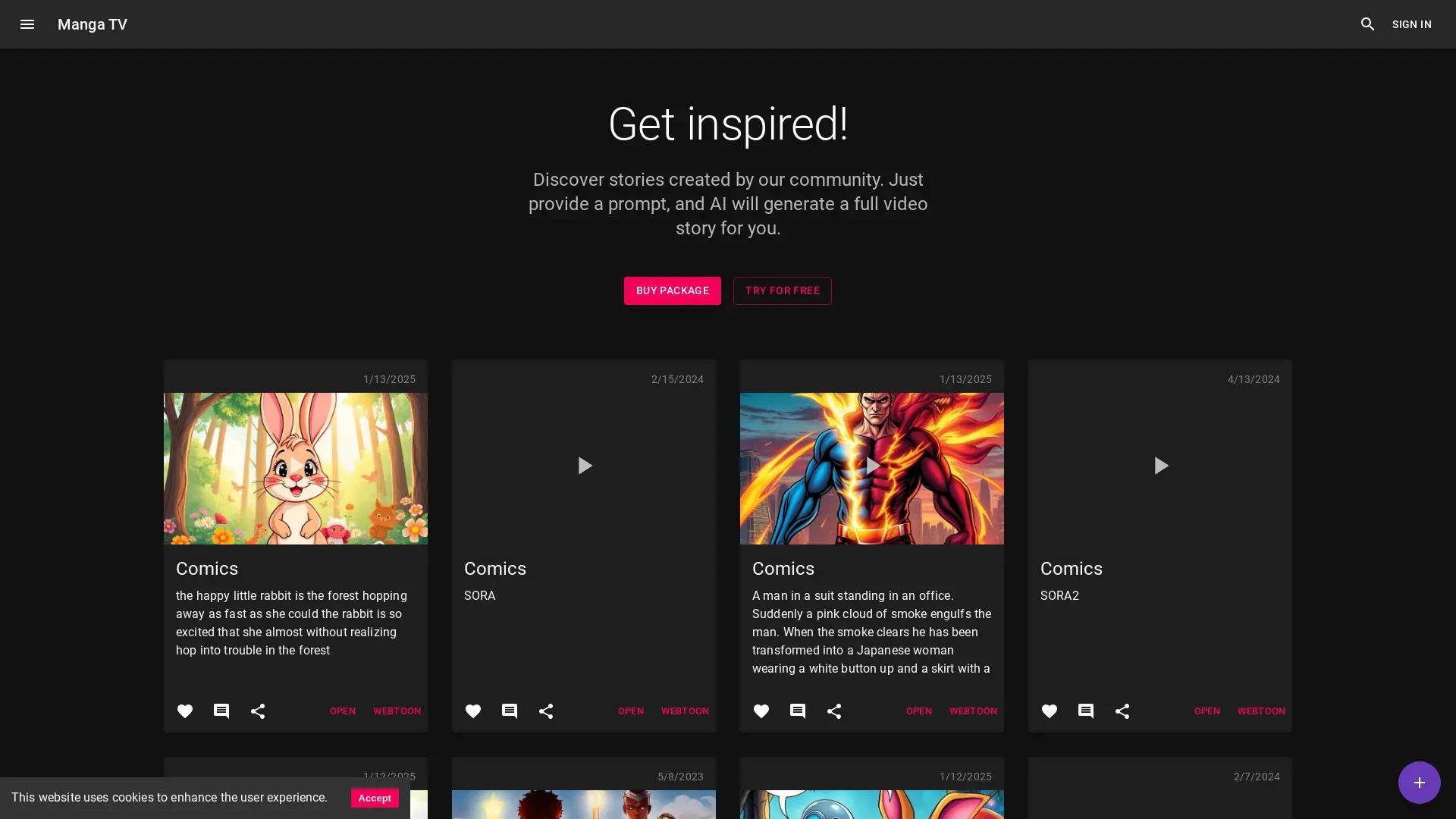Screen dimensions: 1456x819
Task: Open WEBTOON view of the superhero comic
Action: [973, 711]
